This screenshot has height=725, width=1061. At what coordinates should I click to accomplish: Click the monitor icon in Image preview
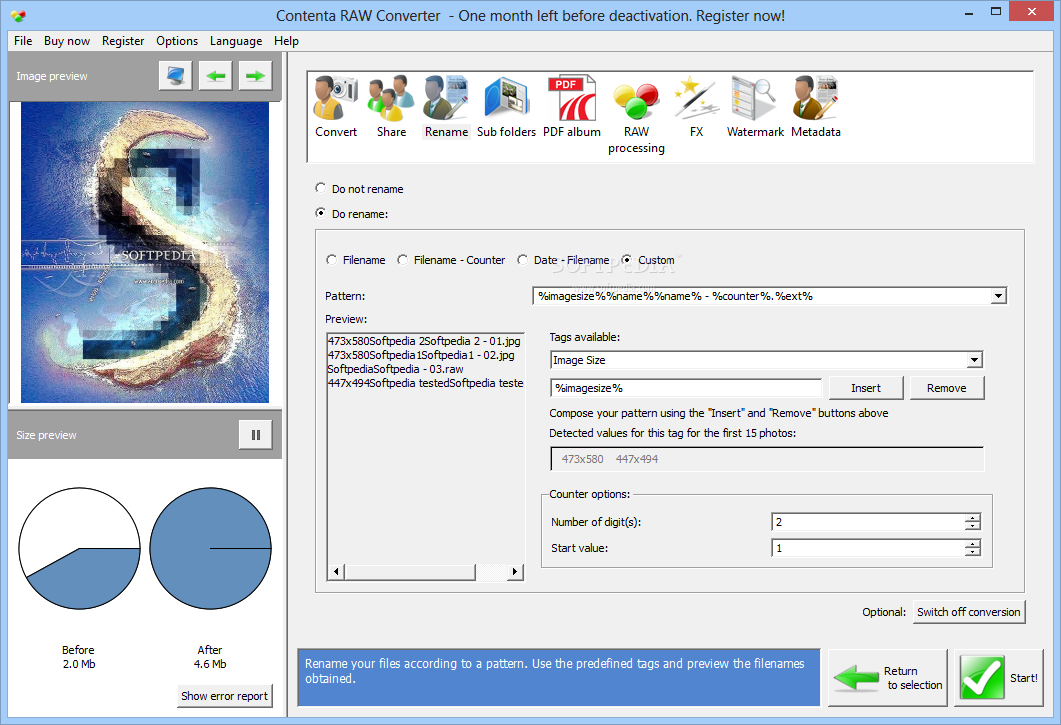pyautogui.click(x=176, y=76)
